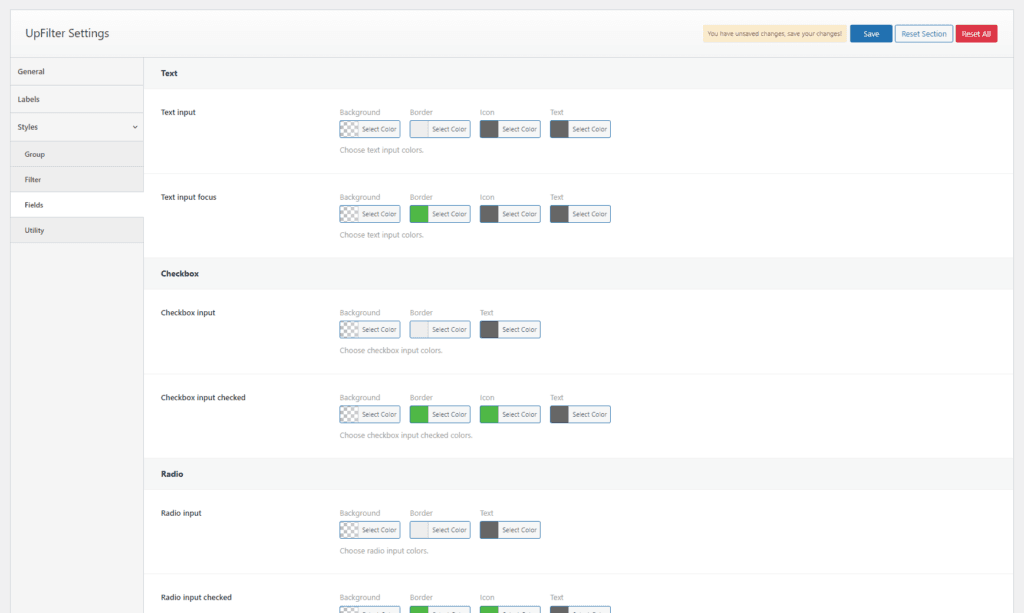Pick Checkbox input checked Border color
Screen dimensions: 1024x613
439,414
